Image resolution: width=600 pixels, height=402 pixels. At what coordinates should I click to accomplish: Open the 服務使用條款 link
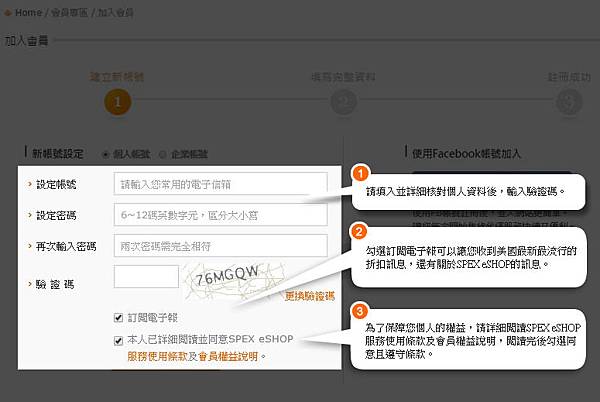tap(157, 356)
